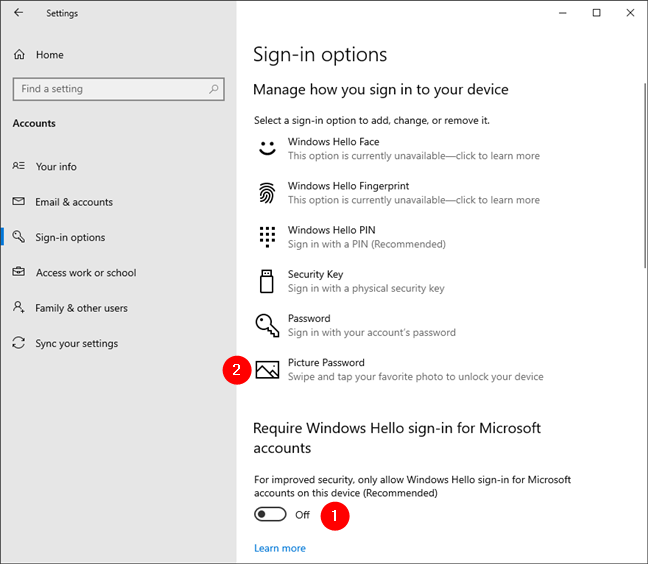Click the Off label beside toggle
Screen dimensions: 648x564
[x=302, y=515]
